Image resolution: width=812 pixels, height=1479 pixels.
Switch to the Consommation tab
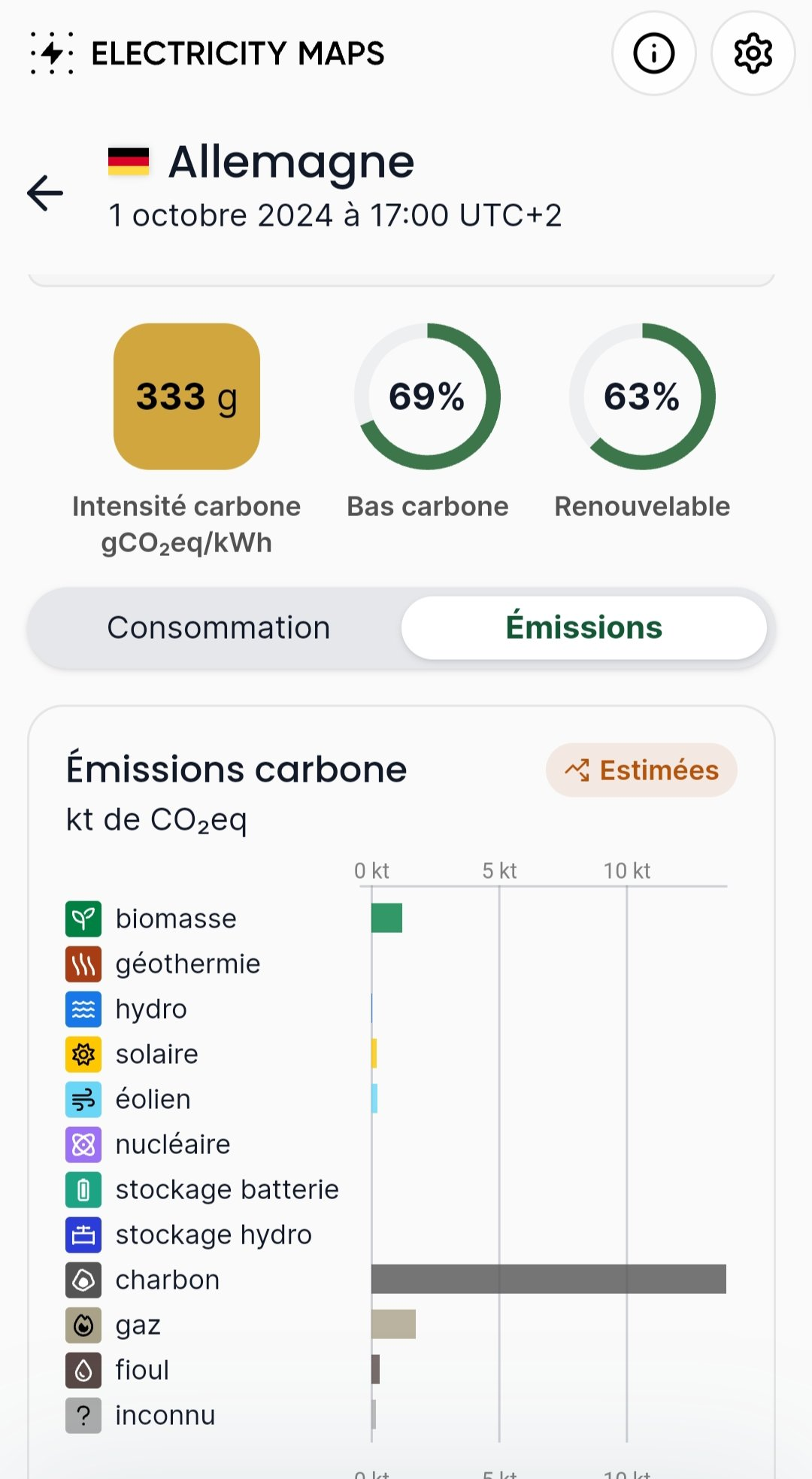pyautogui.click(x=218, y=627)
